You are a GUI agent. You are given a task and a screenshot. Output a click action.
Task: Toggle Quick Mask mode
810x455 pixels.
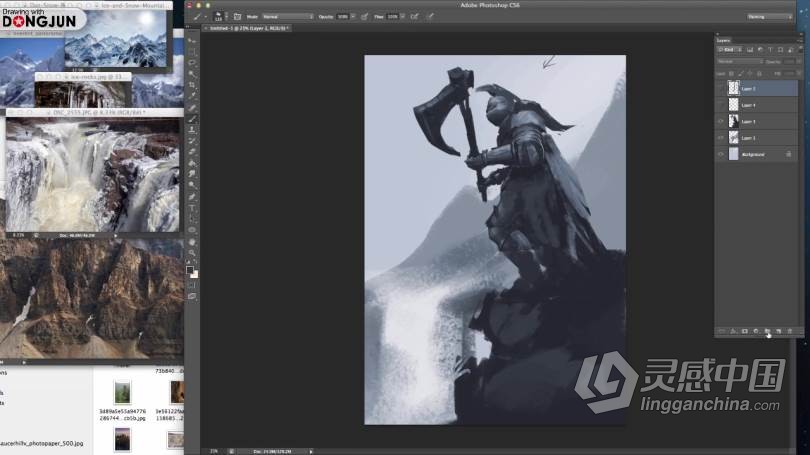coord(192,285)
